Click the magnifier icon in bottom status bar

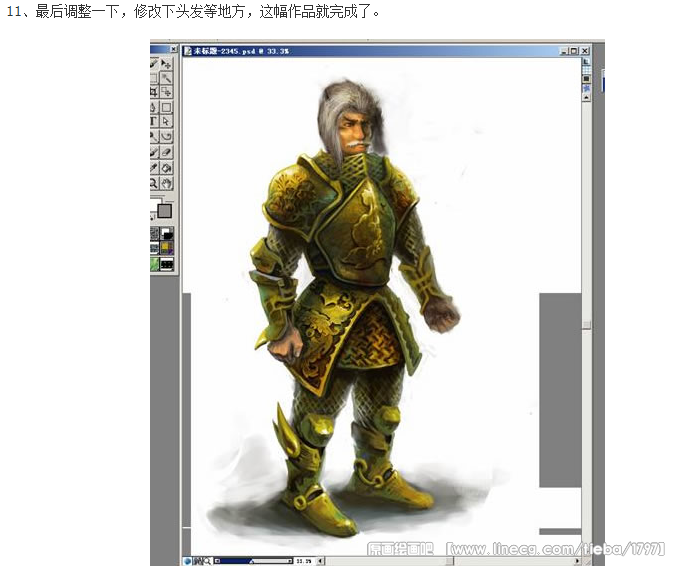pyautogui.click(x=207, y=561)
